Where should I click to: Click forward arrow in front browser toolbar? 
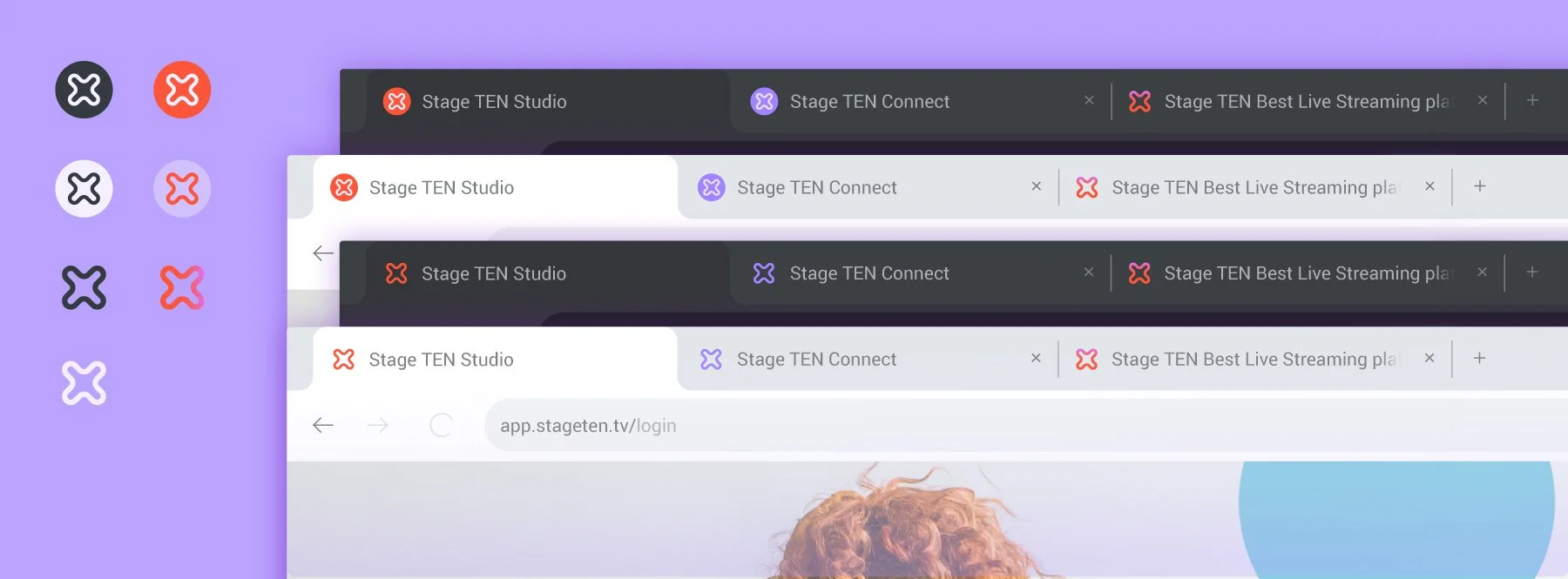(x=377, y=425)
